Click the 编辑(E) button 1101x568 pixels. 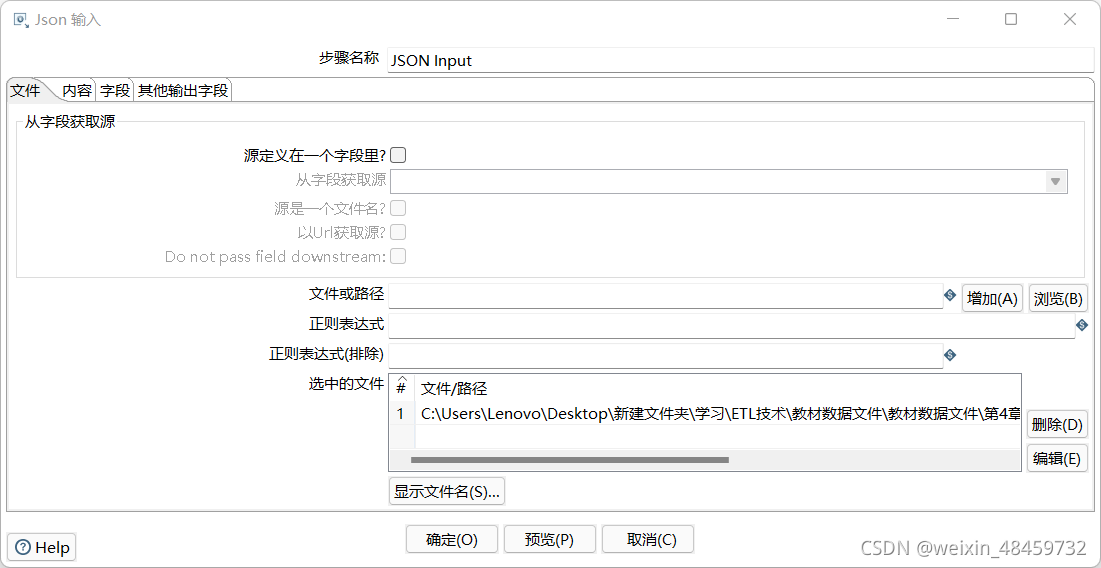click(x=1057, y=458)
